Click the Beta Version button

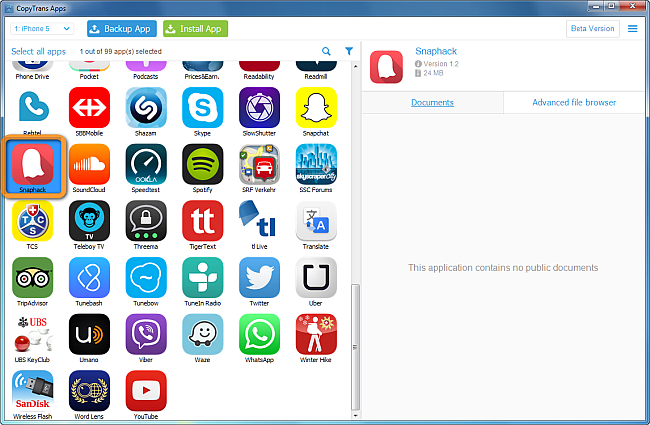(593, 29)
